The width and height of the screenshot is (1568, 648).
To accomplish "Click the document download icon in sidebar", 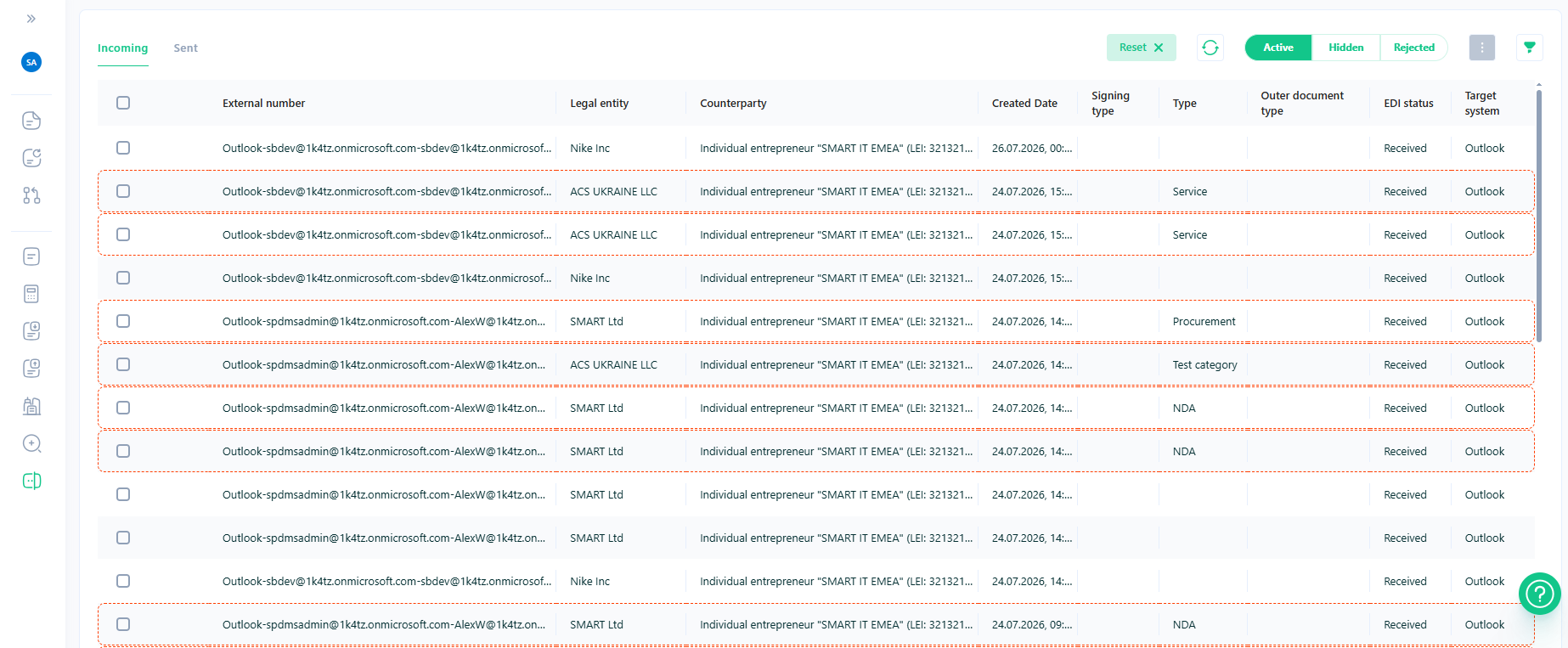I will tap(31, 331).
